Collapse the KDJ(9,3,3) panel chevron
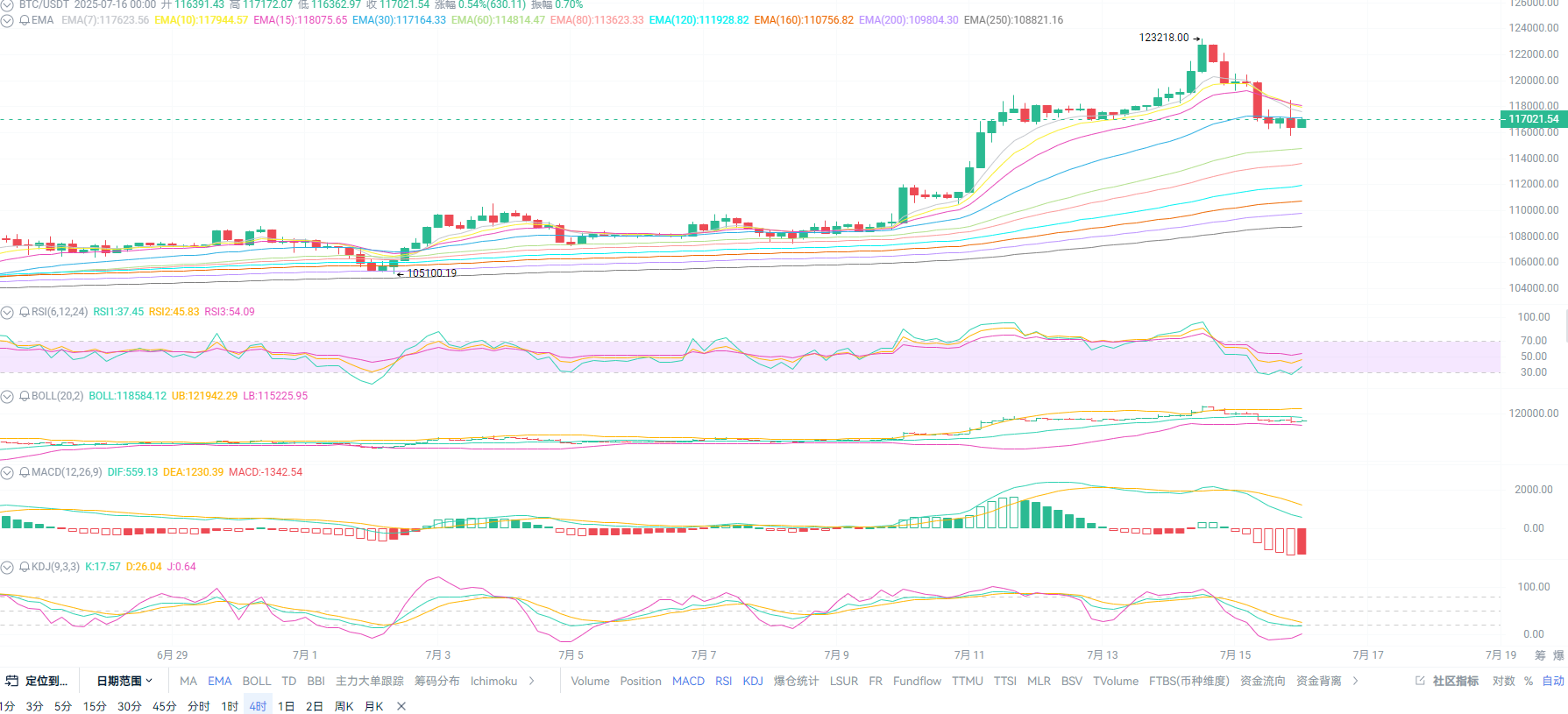Image resolution: width=1568 pixels, height=714 pixels. tap(7, 567)
